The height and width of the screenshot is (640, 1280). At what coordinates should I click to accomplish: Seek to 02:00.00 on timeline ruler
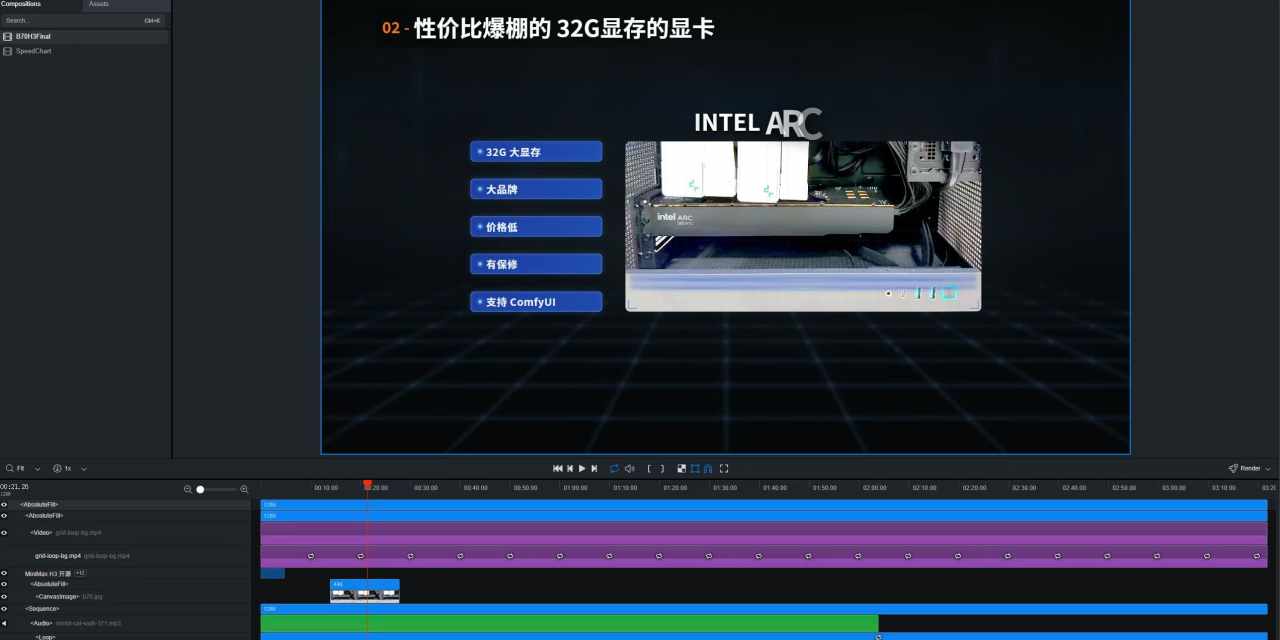click(x=874, y=488)
